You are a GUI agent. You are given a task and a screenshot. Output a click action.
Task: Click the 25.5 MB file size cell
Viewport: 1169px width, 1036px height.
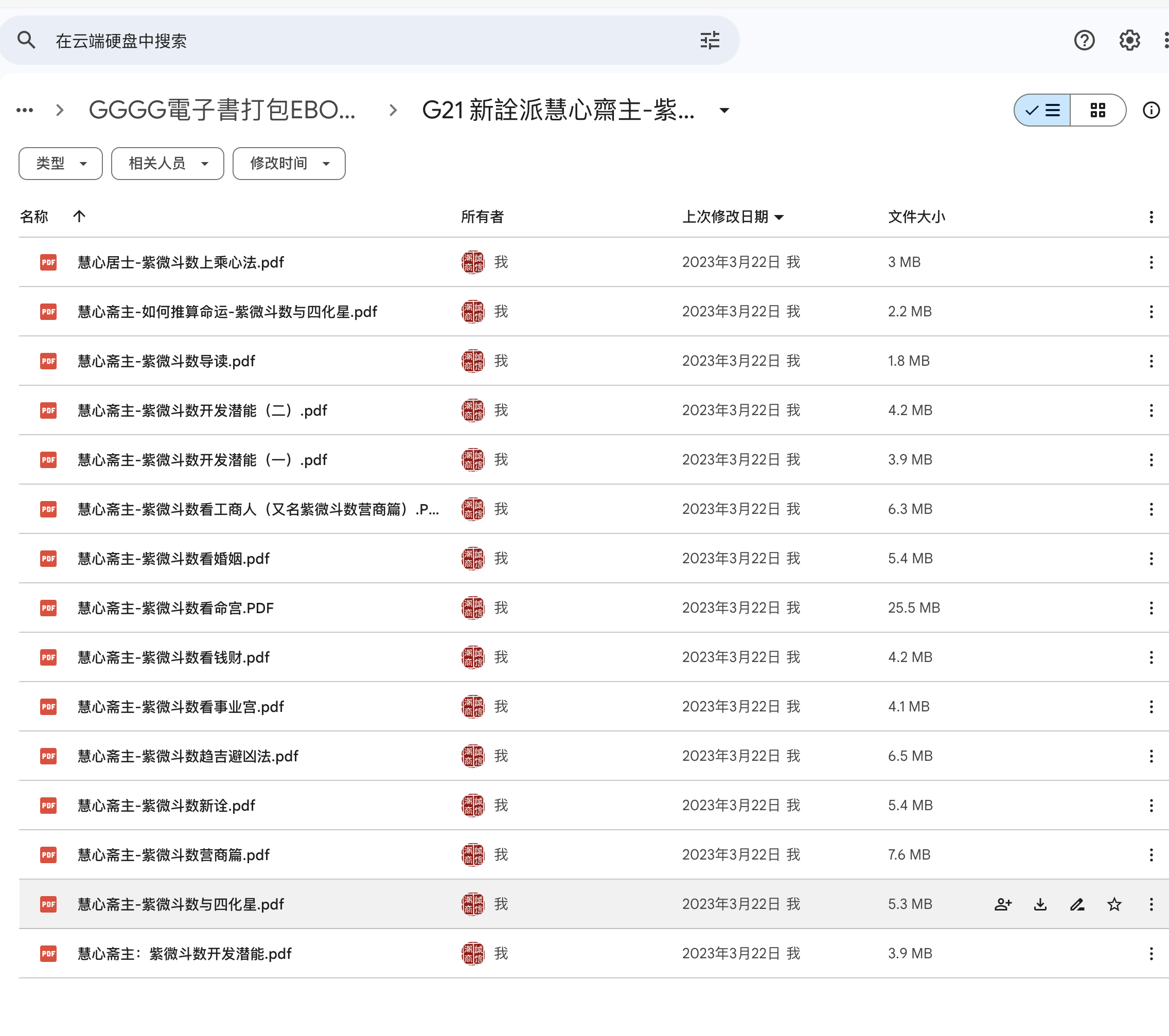pyautogui.click(x=914, y=608)
